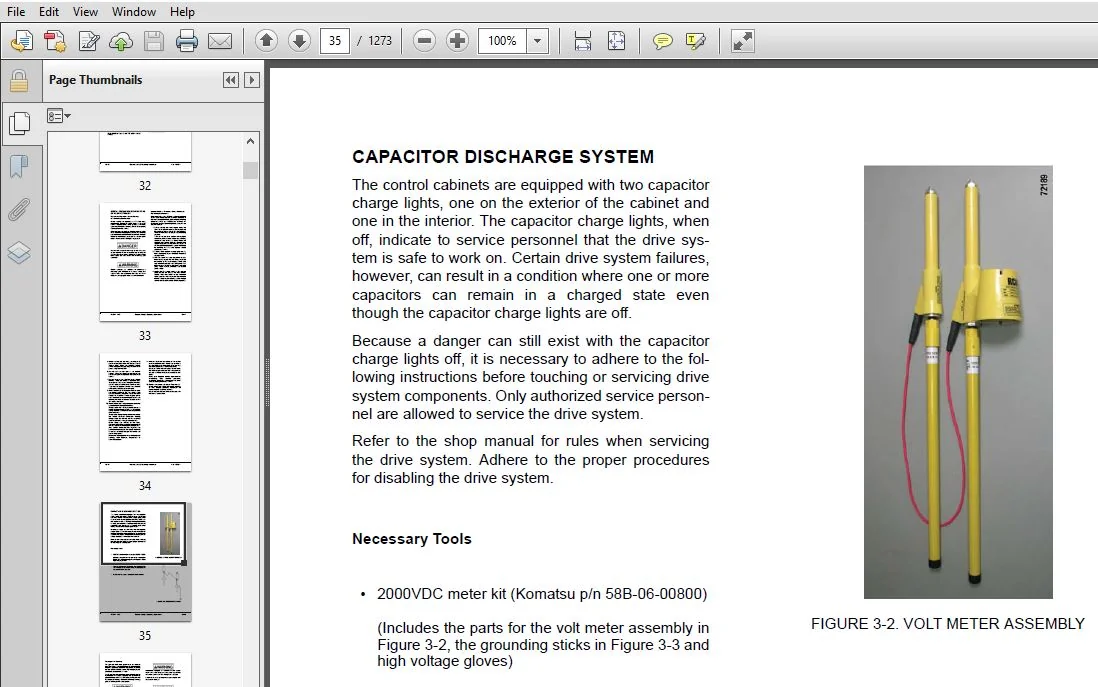Collapse the Page Thumbnails pane double-arrow
The image size is (1098, 687).
(230, 80)
